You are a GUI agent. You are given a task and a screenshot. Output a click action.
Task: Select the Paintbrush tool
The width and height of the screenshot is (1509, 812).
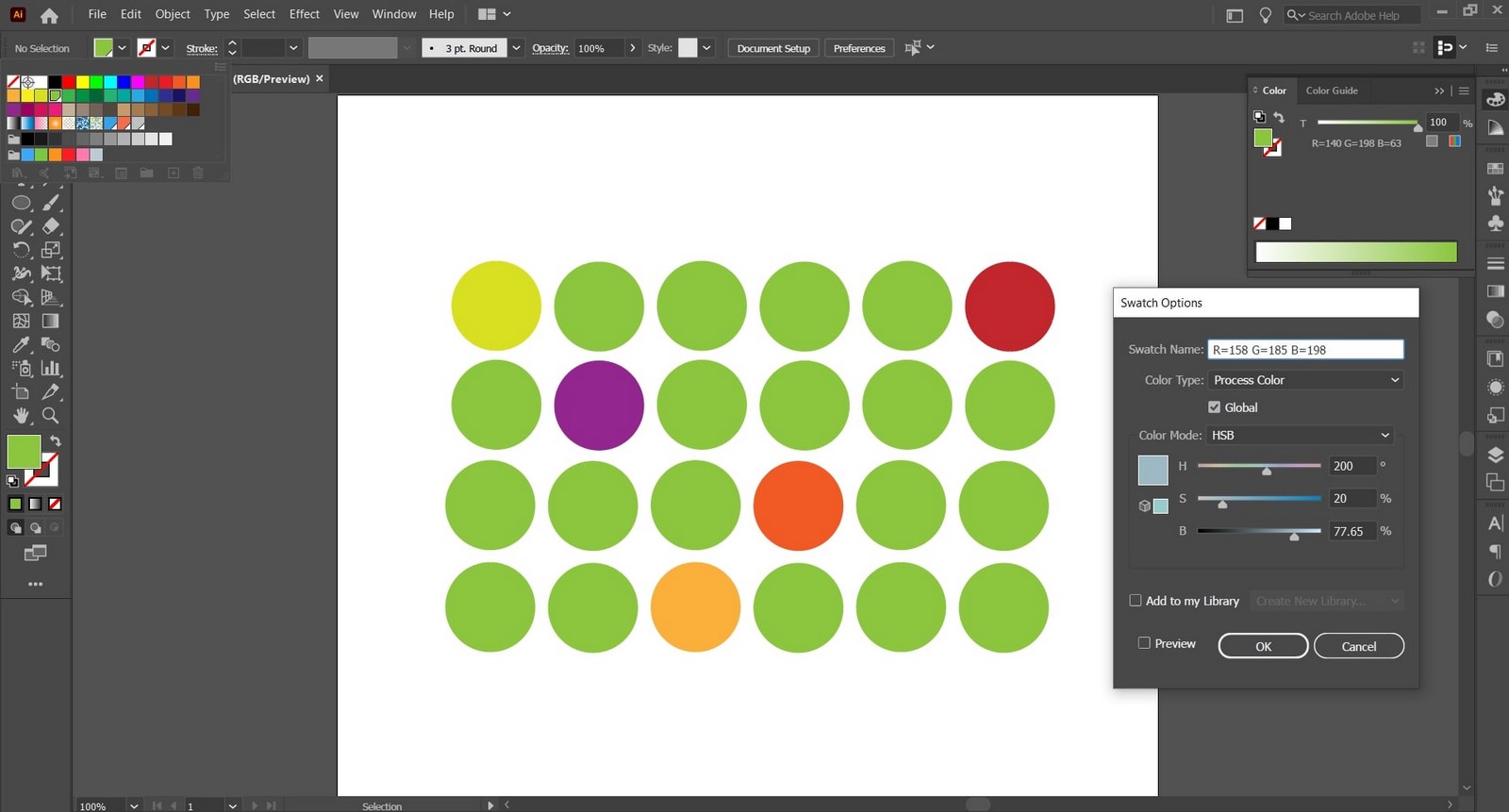[51, 203]
